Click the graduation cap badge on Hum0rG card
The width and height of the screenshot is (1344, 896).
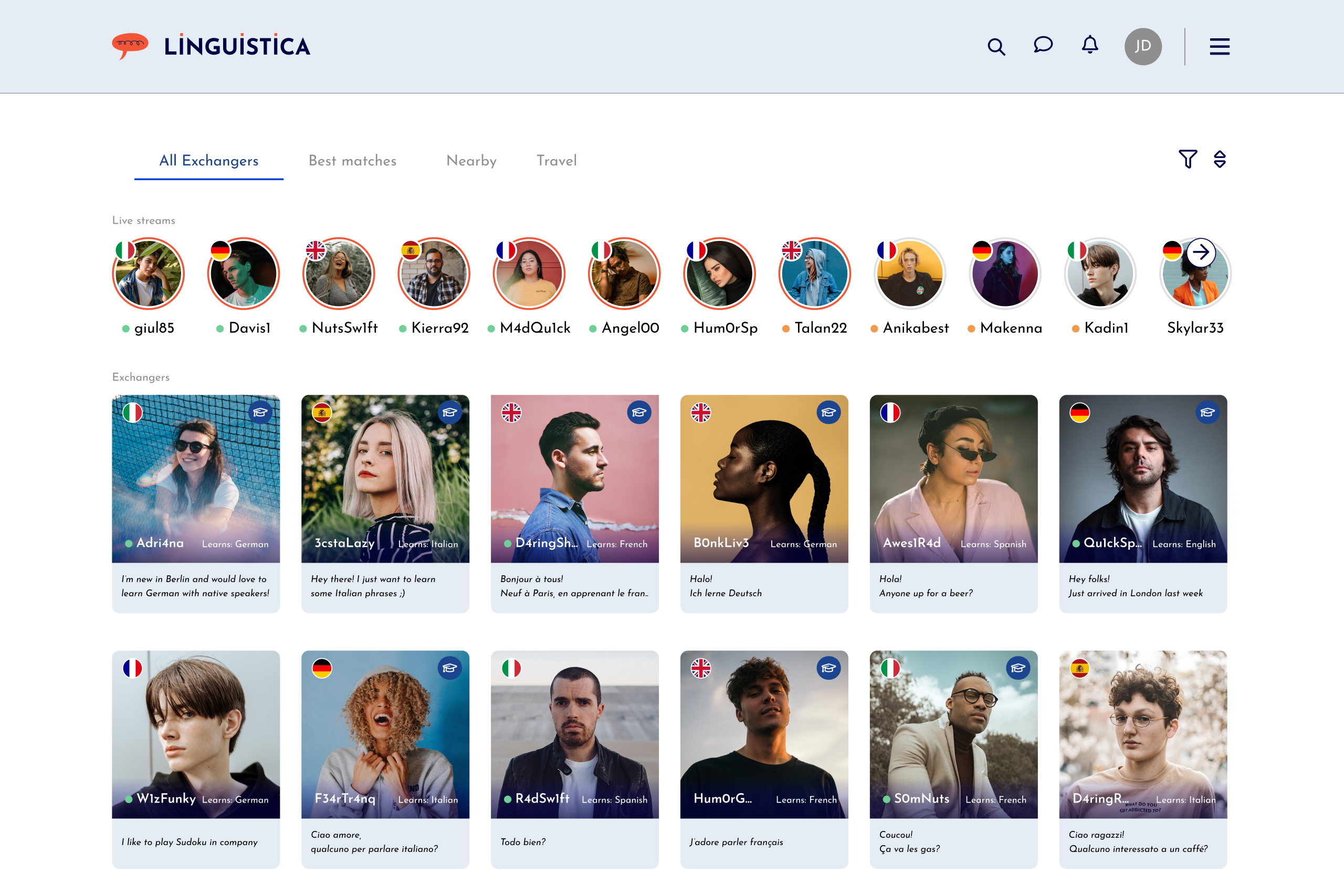click(828, 668)
